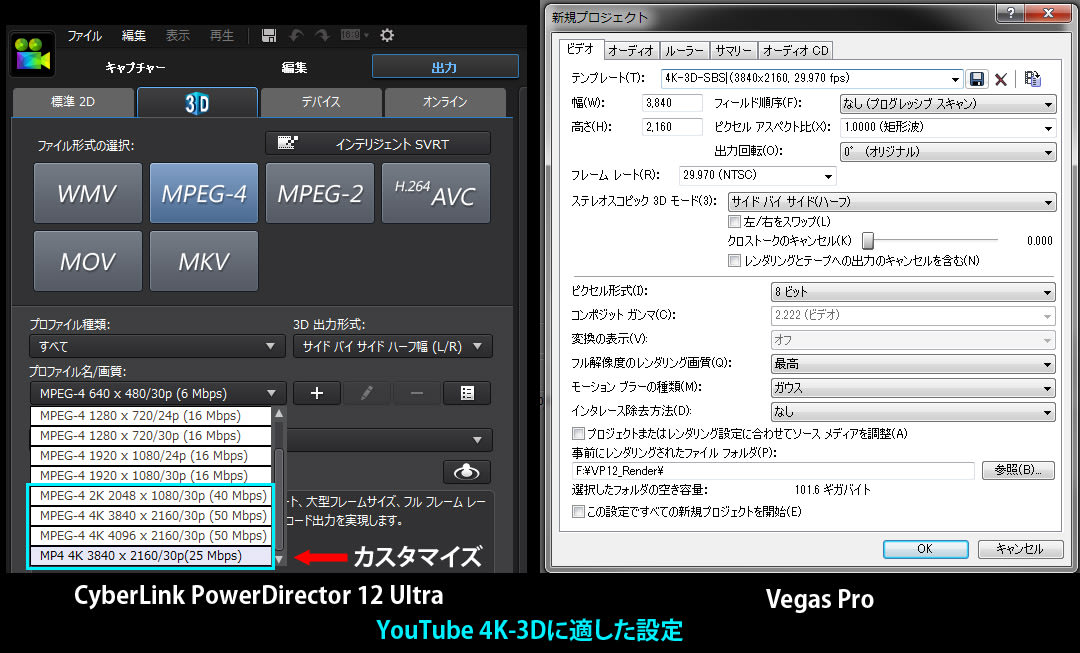Open the モーション ブラーの種類 dropdown

[x=913, y=388]
